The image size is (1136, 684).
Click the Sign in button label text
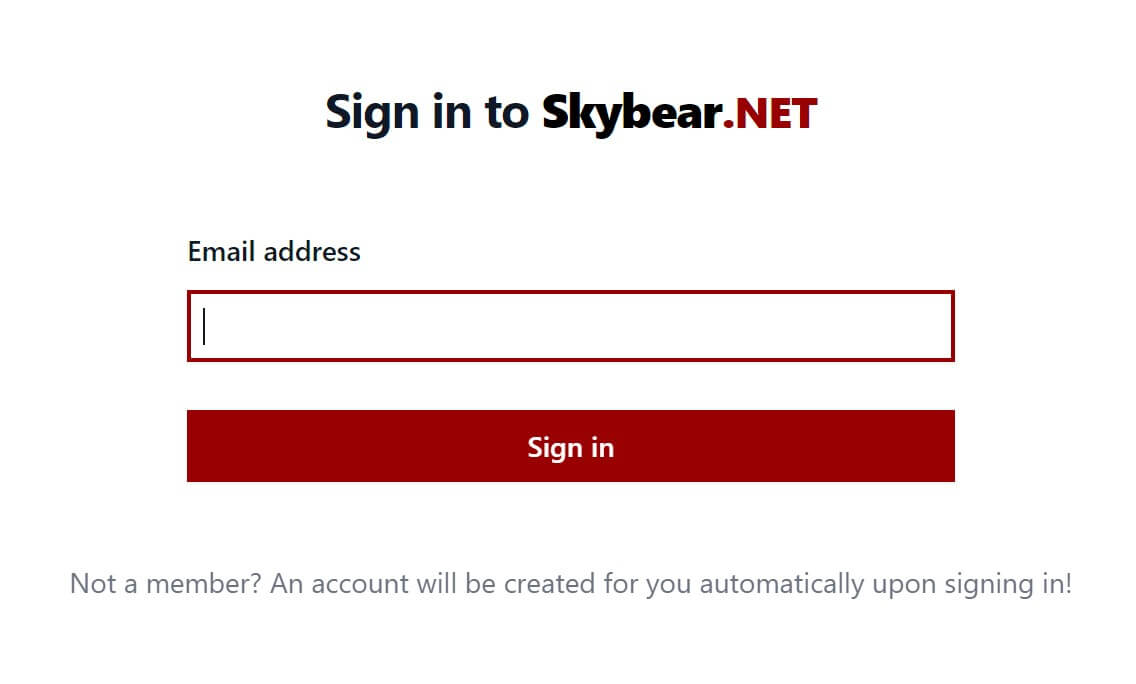(570, 447)
